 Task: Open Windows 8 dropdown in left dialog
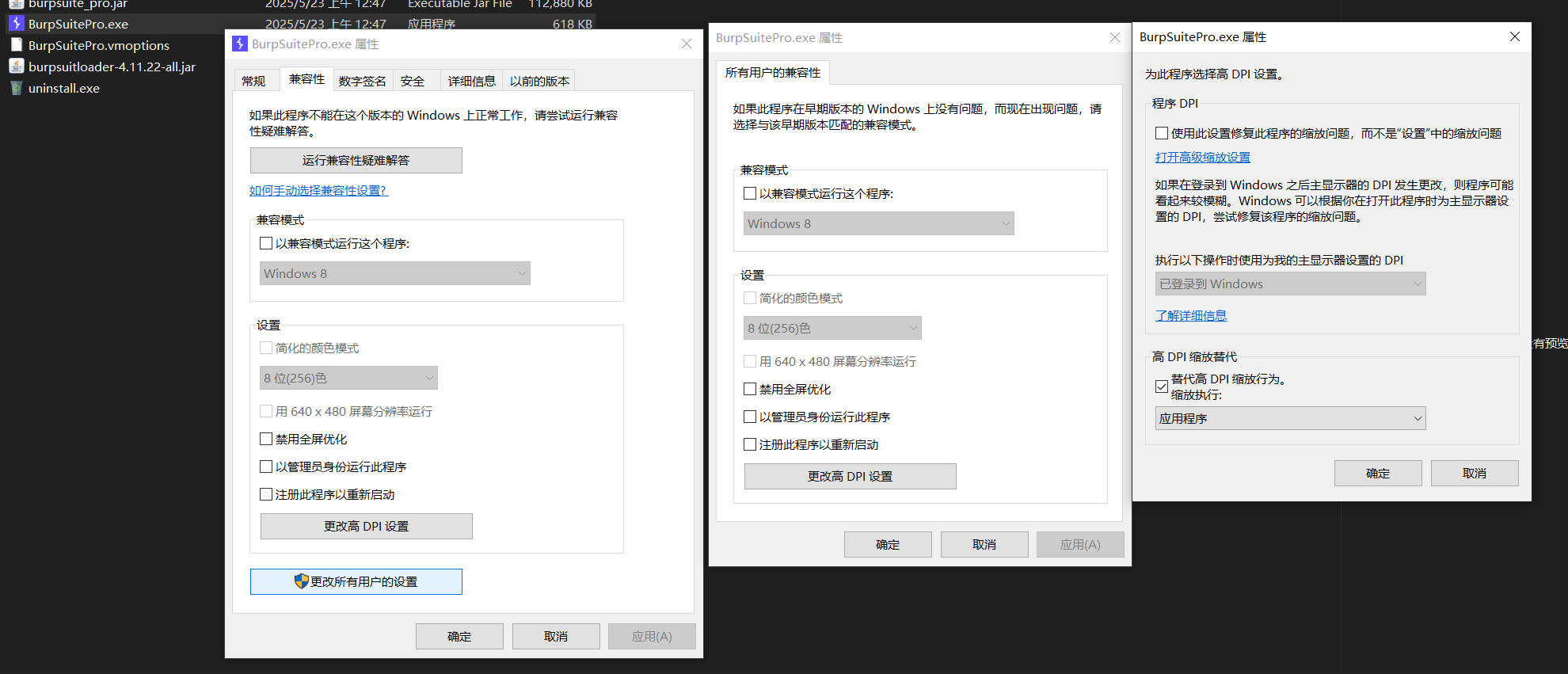[395, 273]
